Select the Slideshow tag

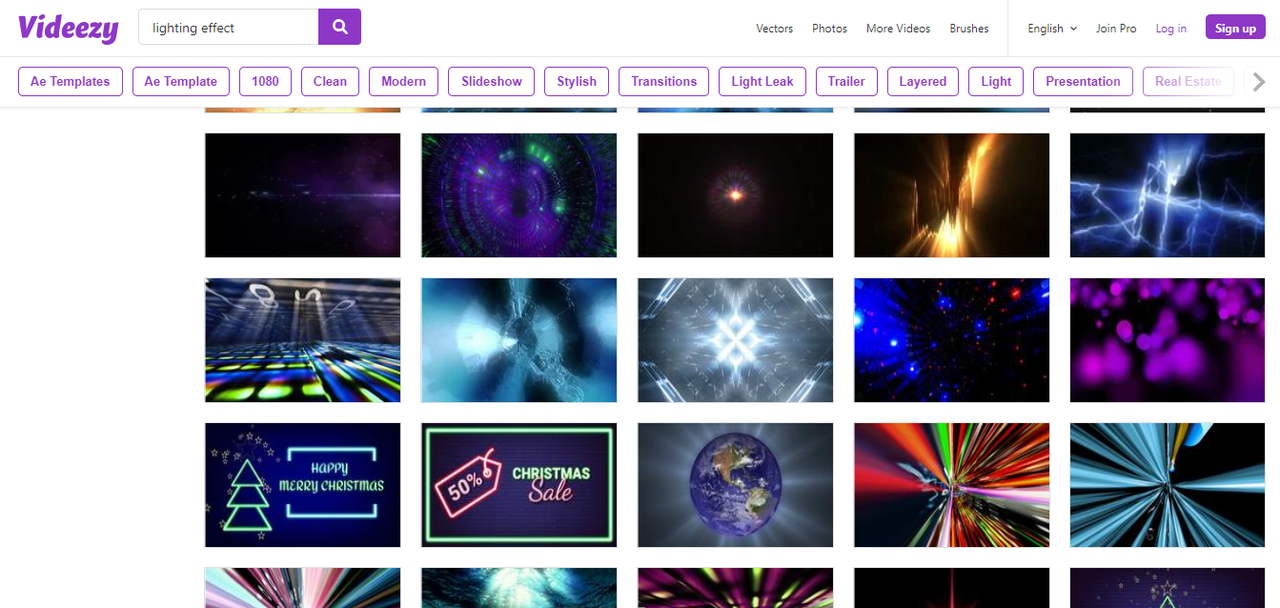point(492,81)
